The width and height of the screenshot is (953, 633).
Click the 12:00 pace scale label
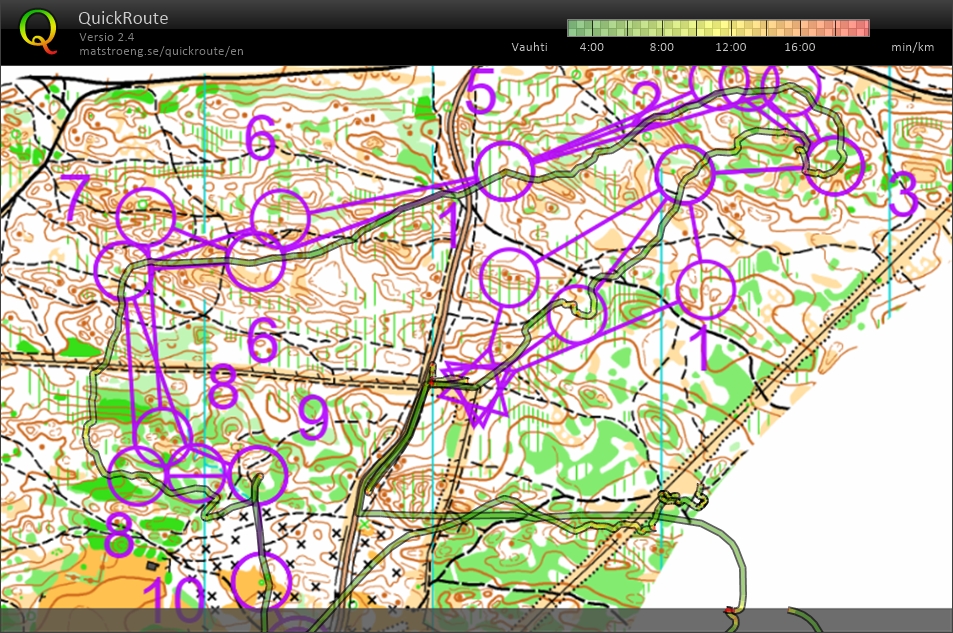click(x=731, y=47)
